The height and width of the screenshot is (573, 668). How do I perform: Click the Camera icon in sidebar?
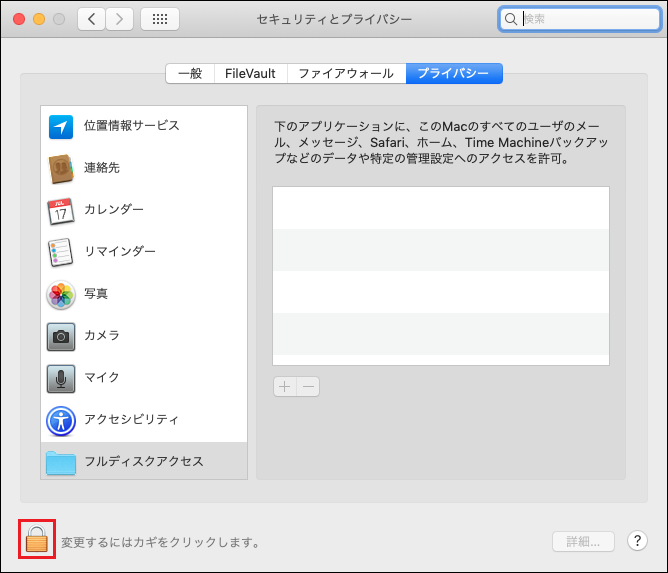coord(61,337)
